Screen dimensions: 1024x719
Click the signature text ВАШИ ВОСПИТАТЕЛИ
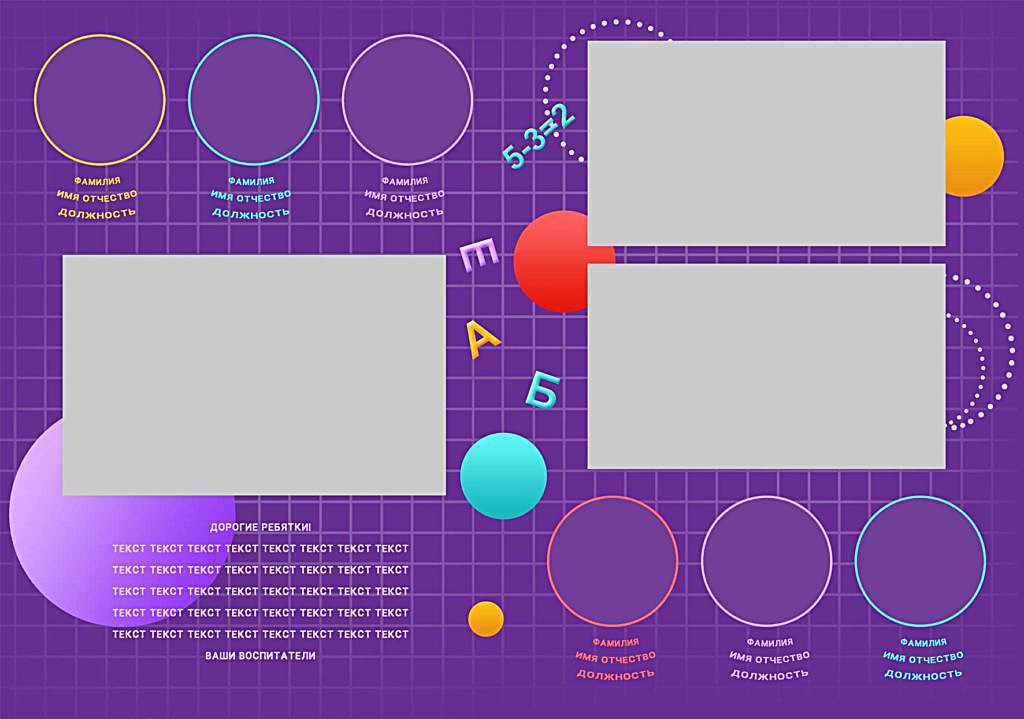click(x=260, y=656)
